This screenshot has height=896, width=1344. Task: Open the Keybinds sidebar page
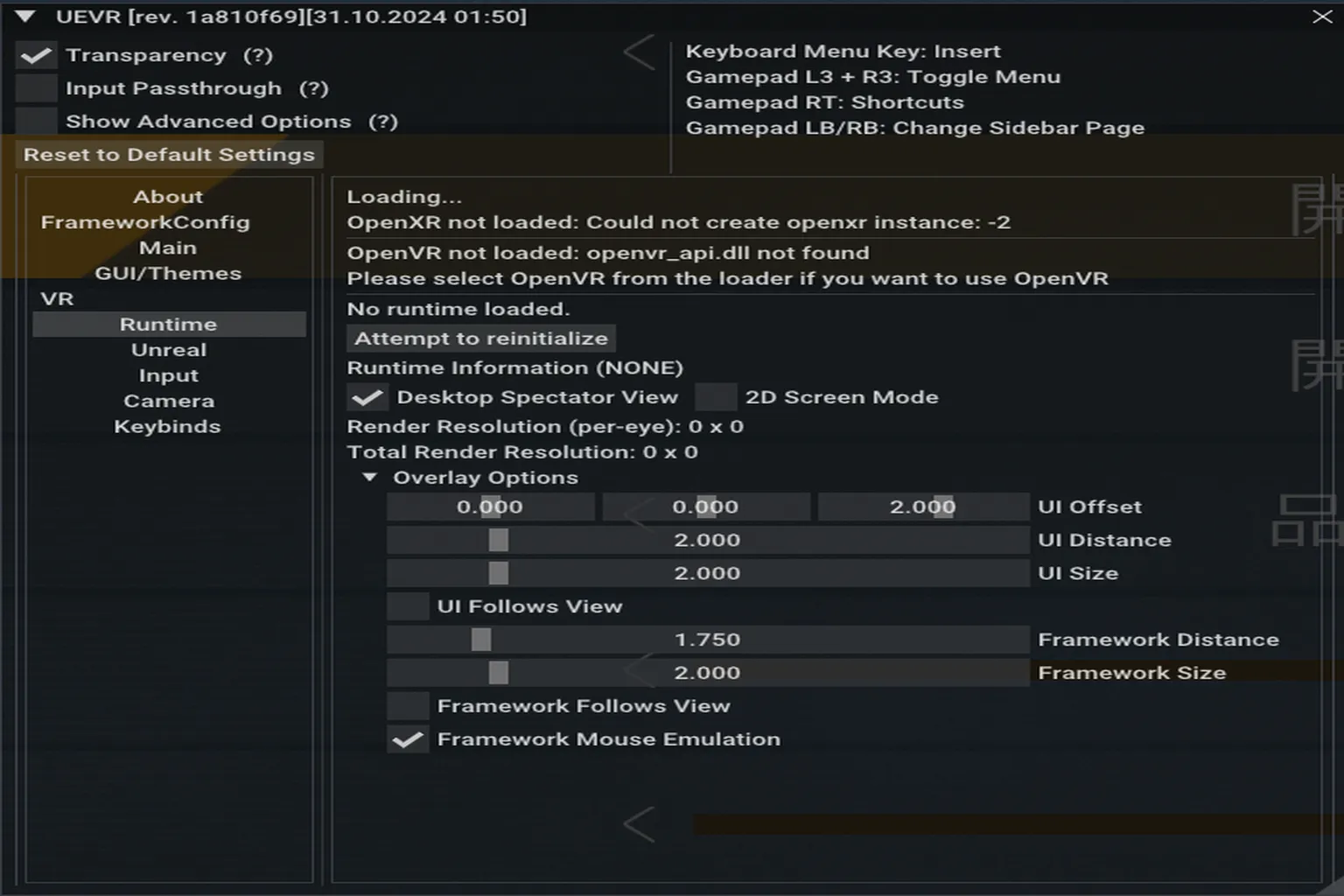coord(167,427)
